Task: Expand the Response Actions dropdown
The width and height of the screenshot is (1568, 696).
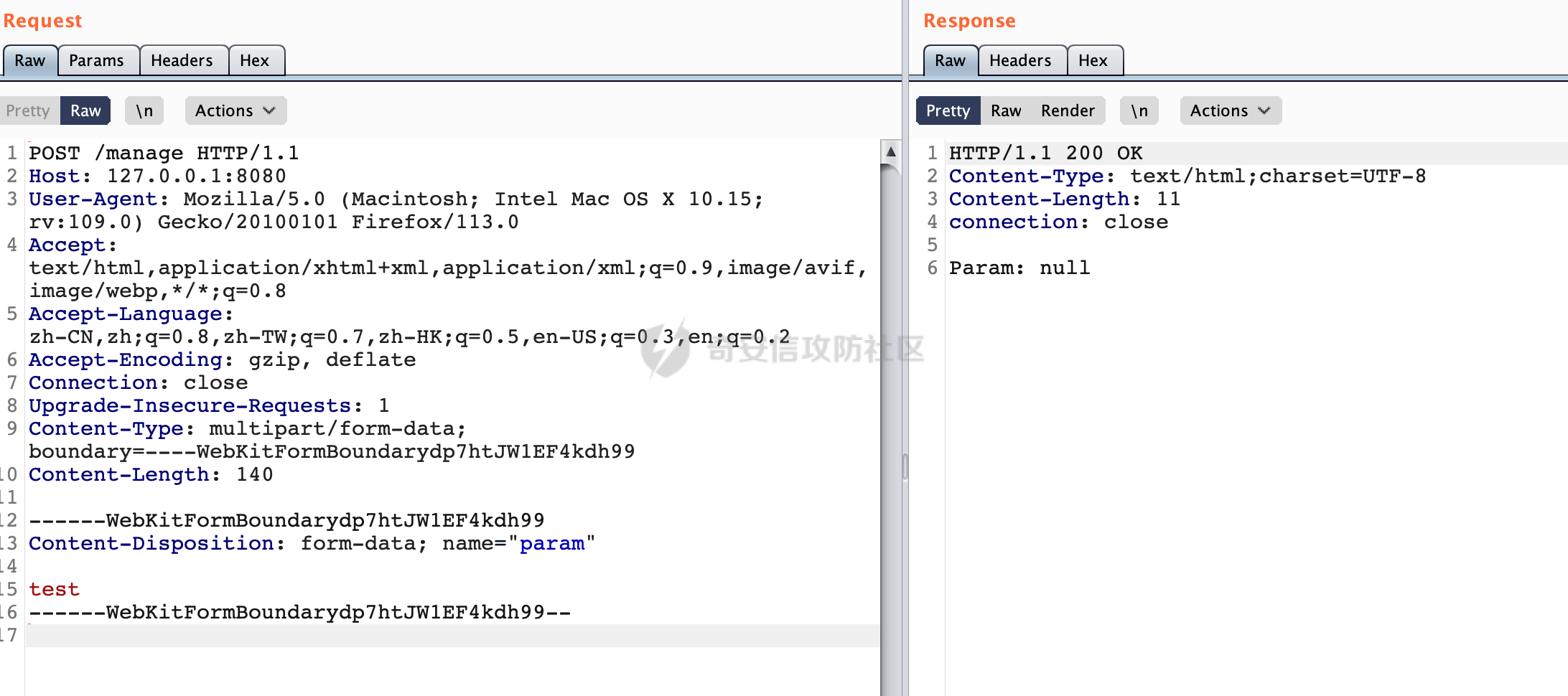Action: click(x=1231, y=110)
